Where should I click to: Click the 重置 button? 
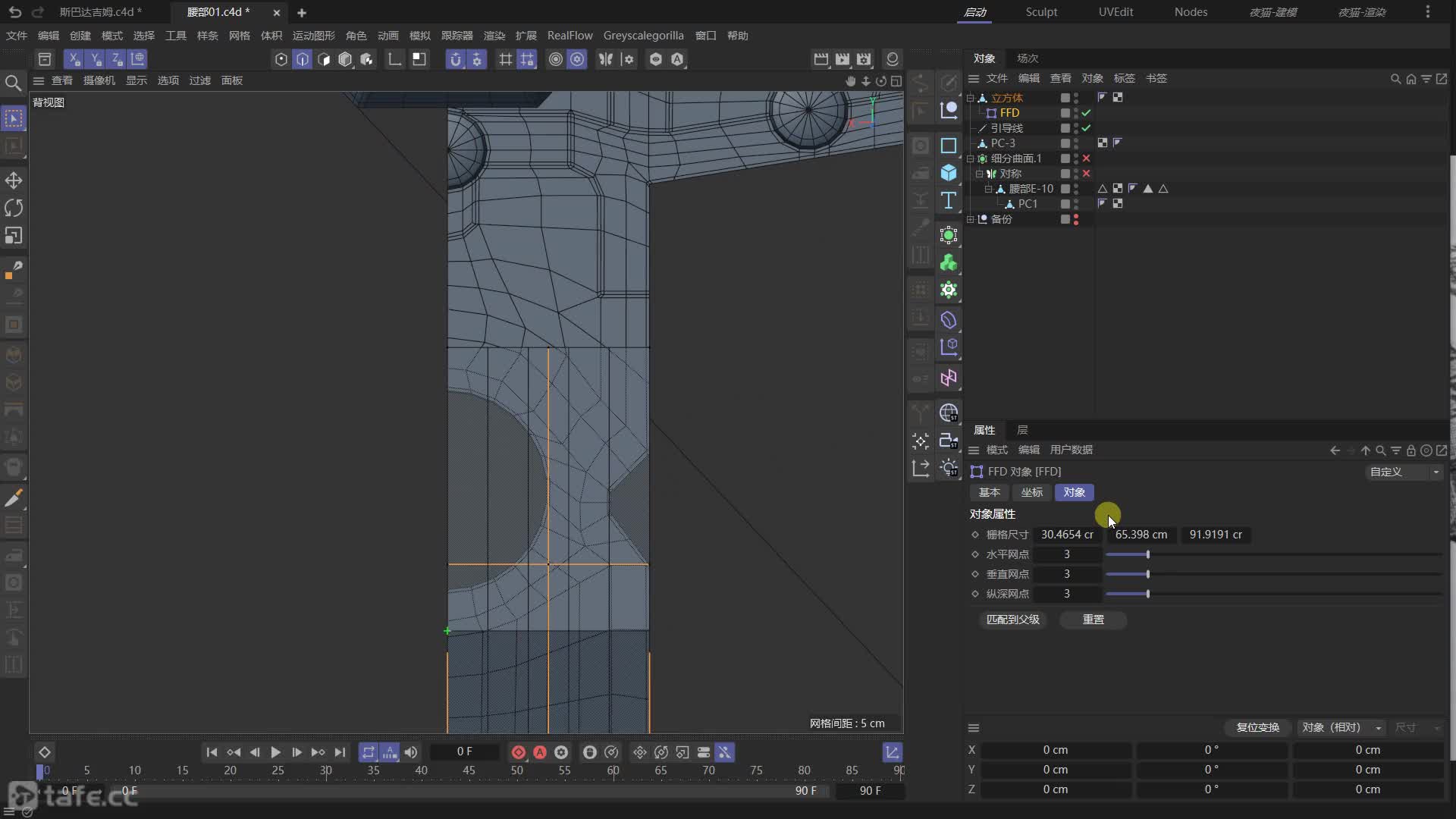tap(1093, 620)
